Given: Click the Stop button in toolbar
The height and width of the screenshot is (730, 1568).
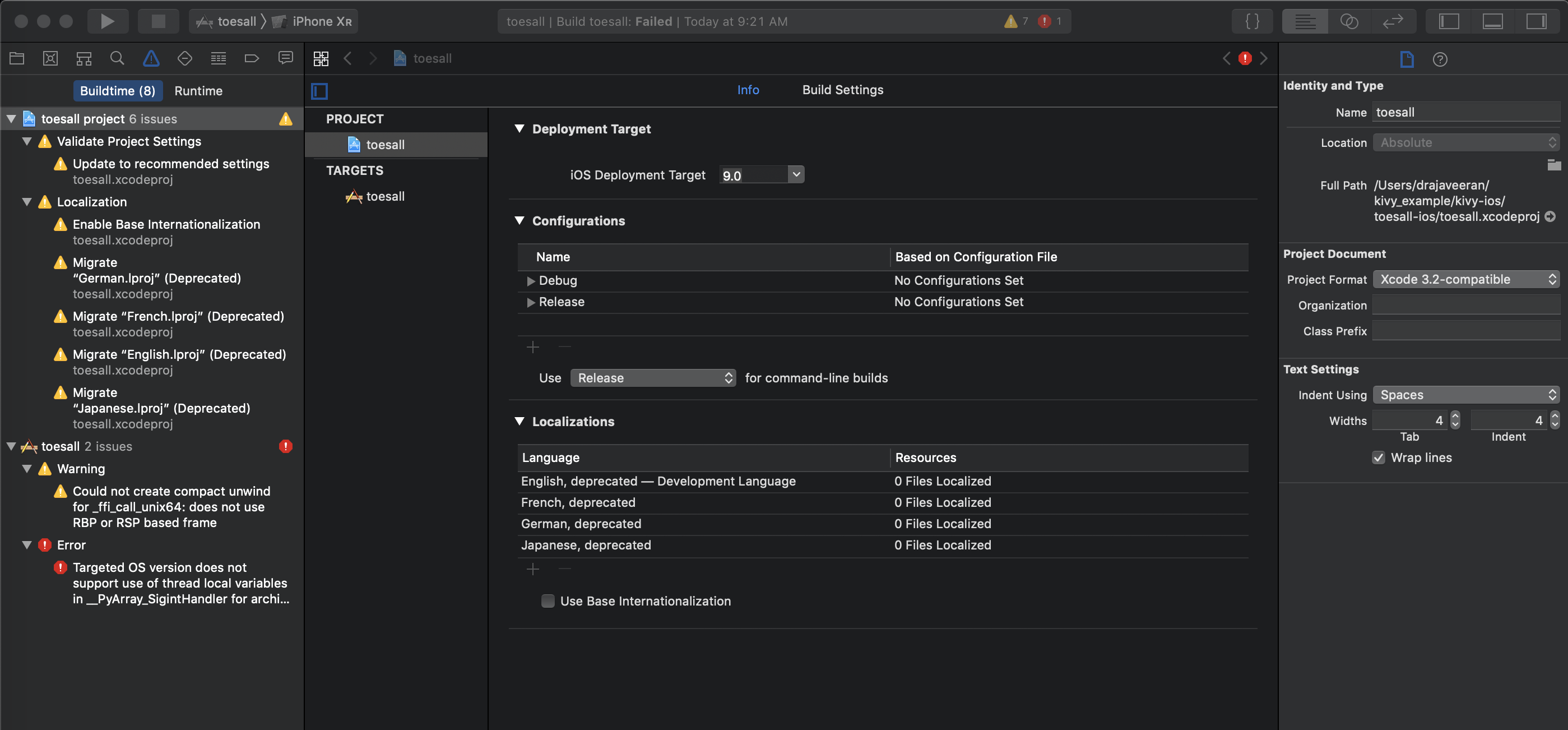Looking at the screenshot, I should [x=158, y=21].
